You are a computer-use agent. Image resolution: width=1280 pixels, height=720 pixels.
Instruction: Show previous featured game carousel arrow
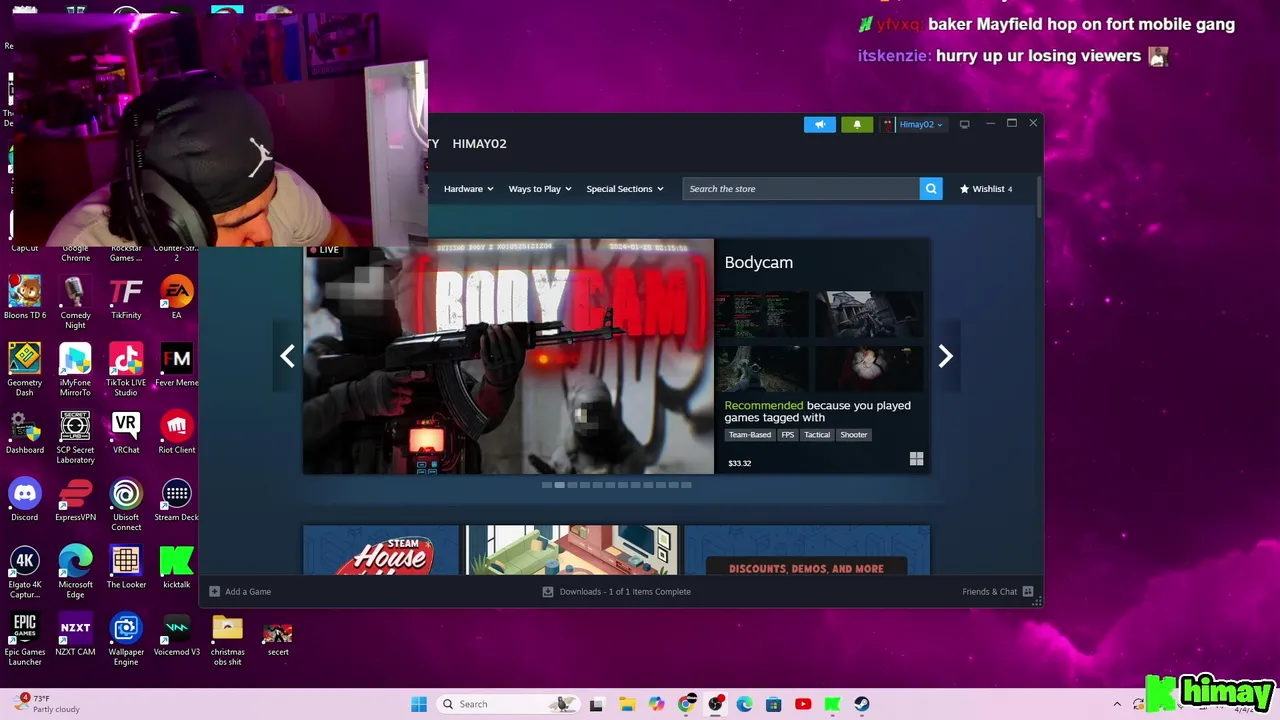[x=287, y=356]
